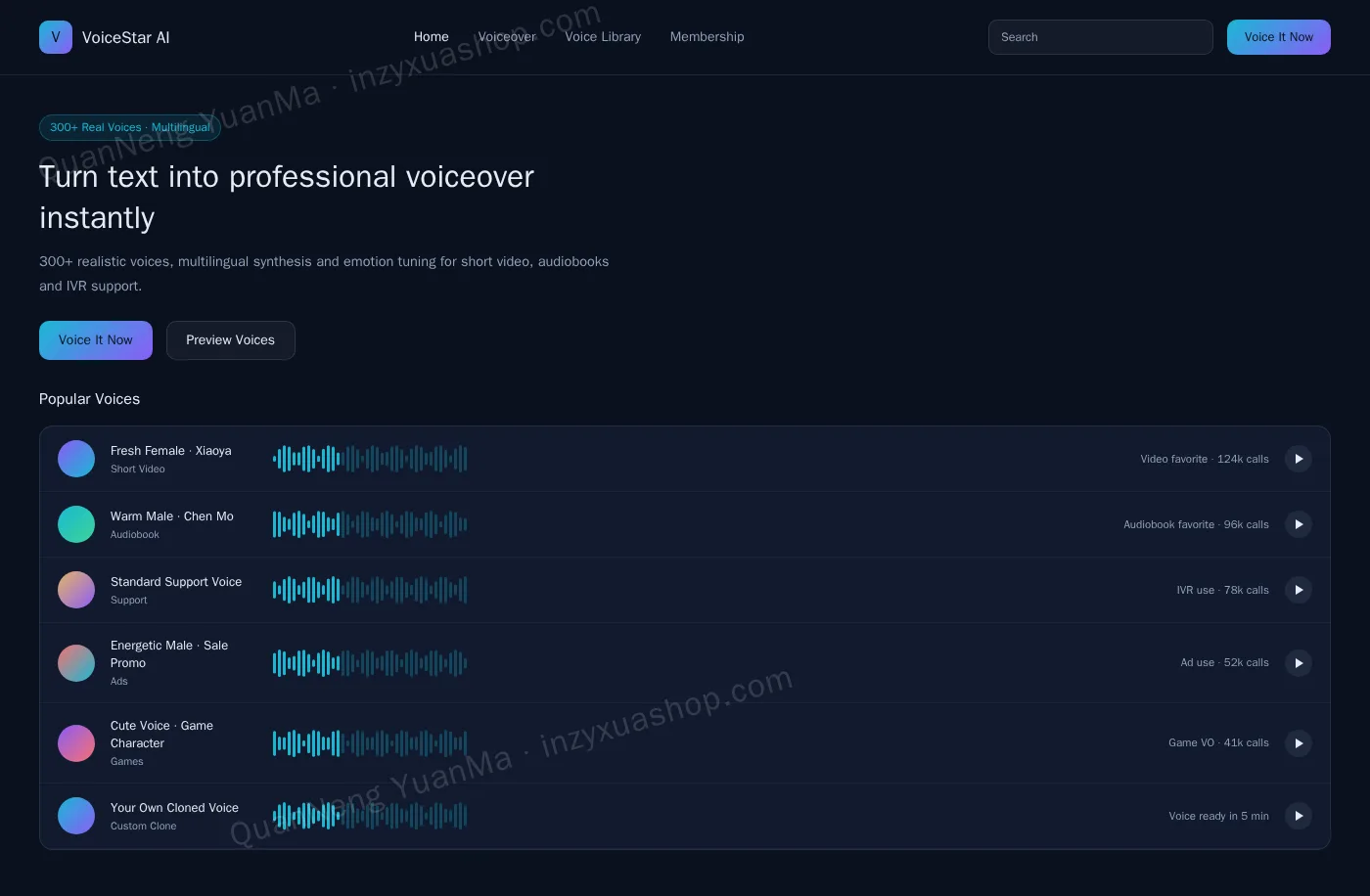This screenshot has width=1370, height=896.
Task: Click the 300+ Real Voices badge
Action: pos(130,127)
